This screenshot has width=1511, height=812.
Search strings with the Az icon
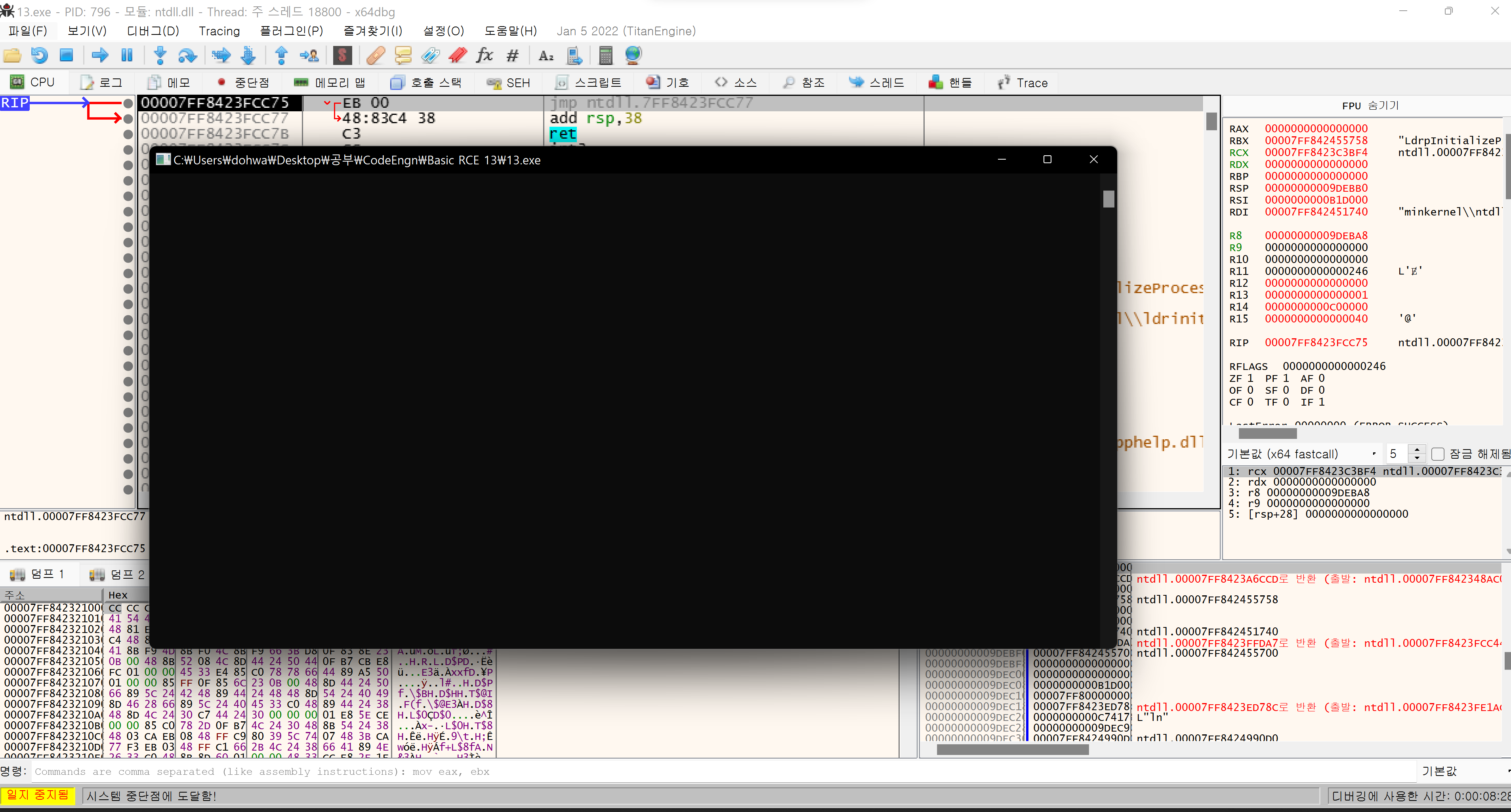coord(546,56)
